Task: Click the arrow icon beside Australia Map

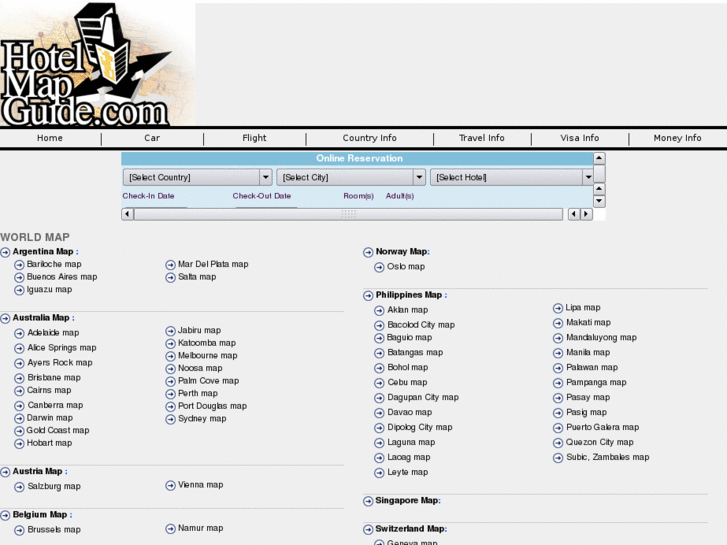Action: pyautogui.click(x=5, y=319)
